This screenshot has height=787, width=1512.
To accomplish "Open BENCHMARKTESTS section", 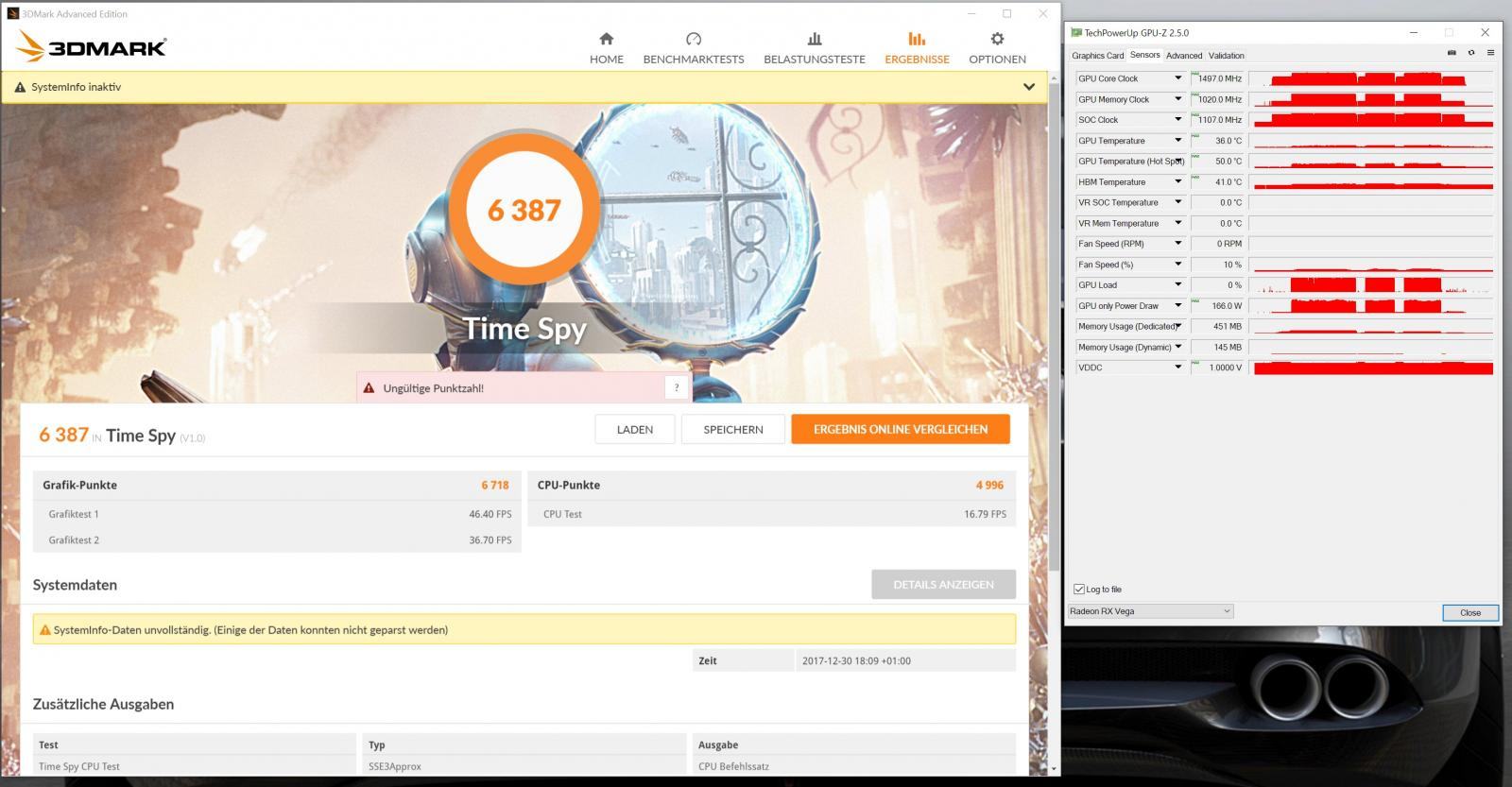I will coord(694,48).
